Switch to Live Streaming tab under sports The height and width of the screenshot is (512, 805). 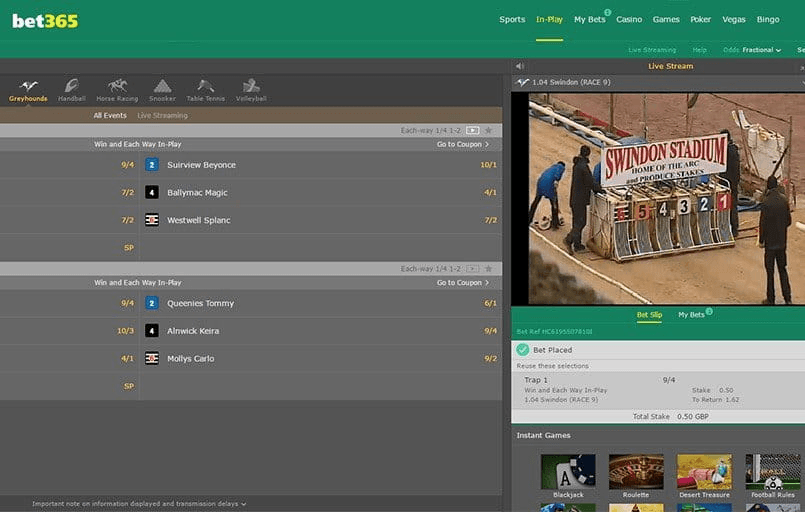pos(162,116)
